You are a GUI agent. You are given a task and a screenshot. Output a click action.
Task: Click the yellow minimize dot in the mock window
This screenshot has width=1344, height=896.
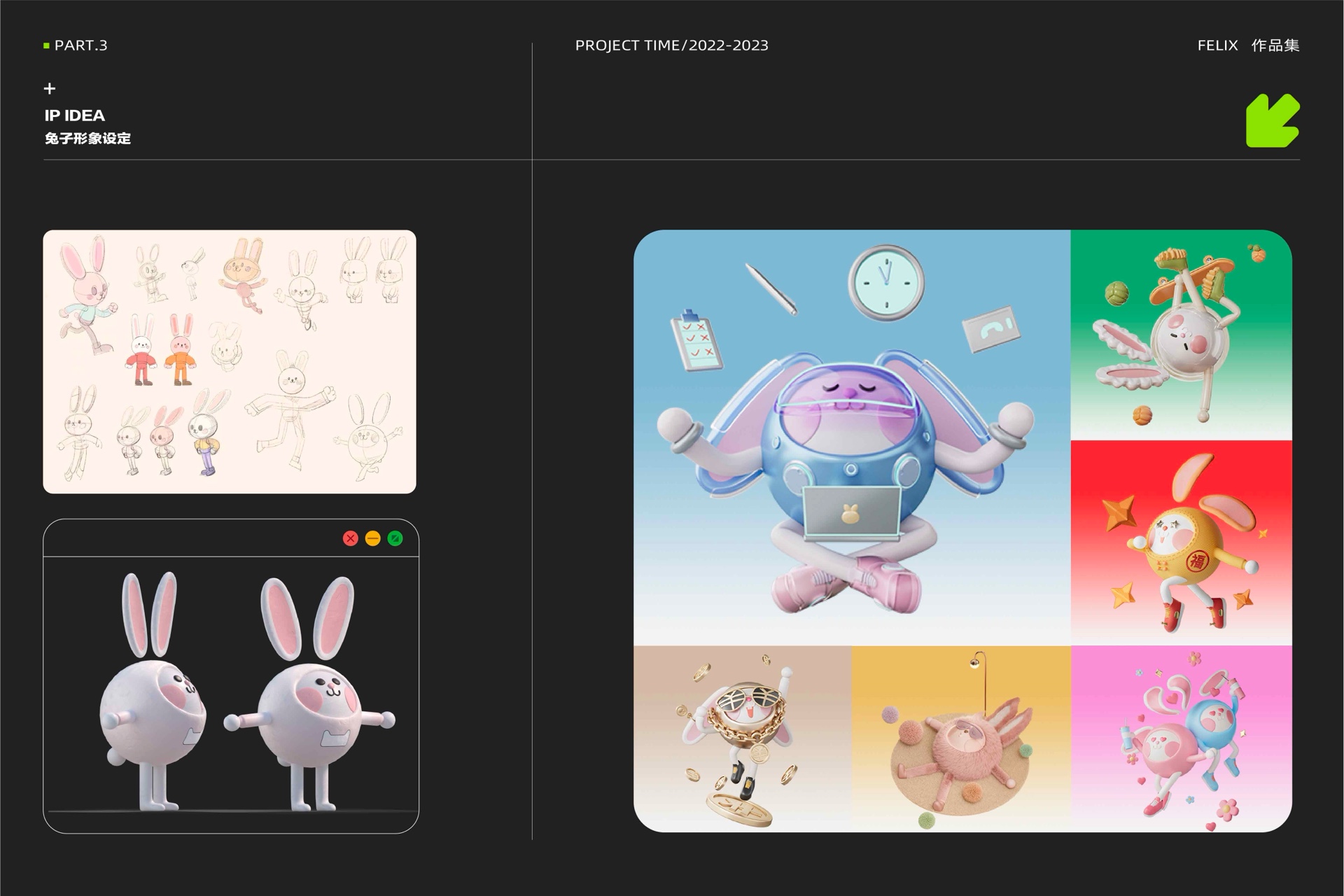point(373,538)
